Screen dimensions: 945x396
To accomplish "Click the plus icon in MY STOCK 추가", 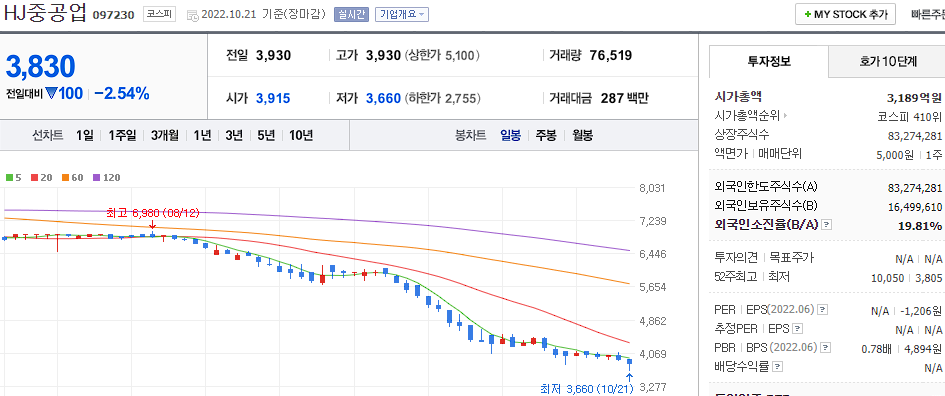I will pyautogui.click(x=808, y=15).
